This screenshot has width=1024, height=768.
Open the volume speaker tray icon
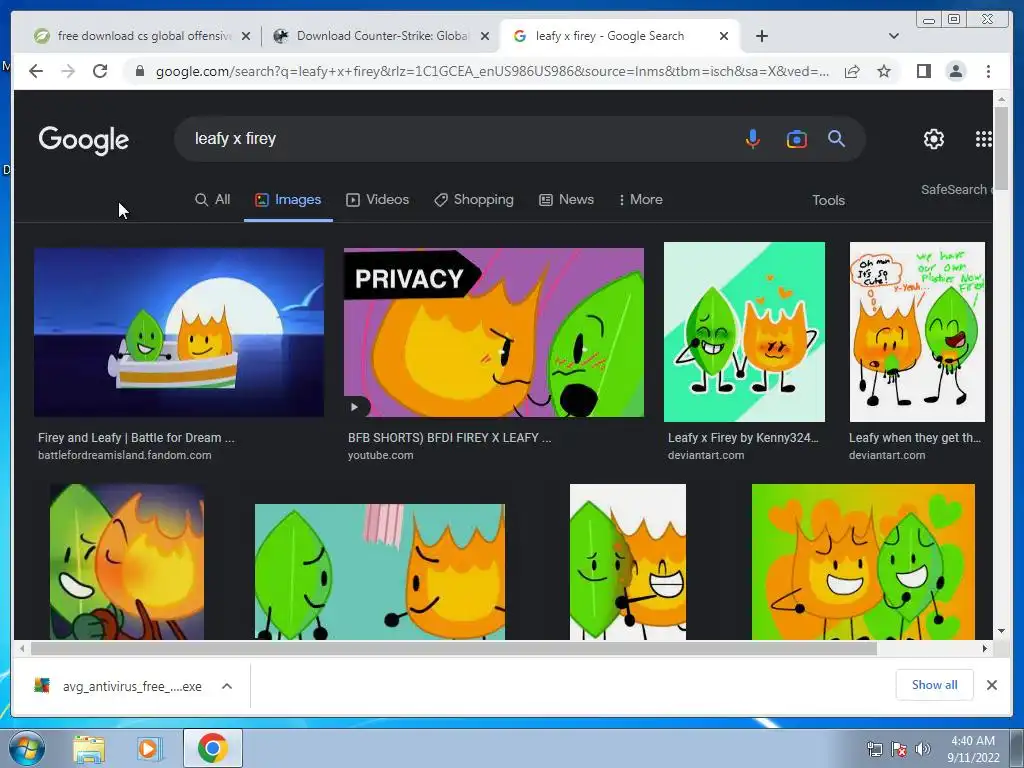point(922,749)
